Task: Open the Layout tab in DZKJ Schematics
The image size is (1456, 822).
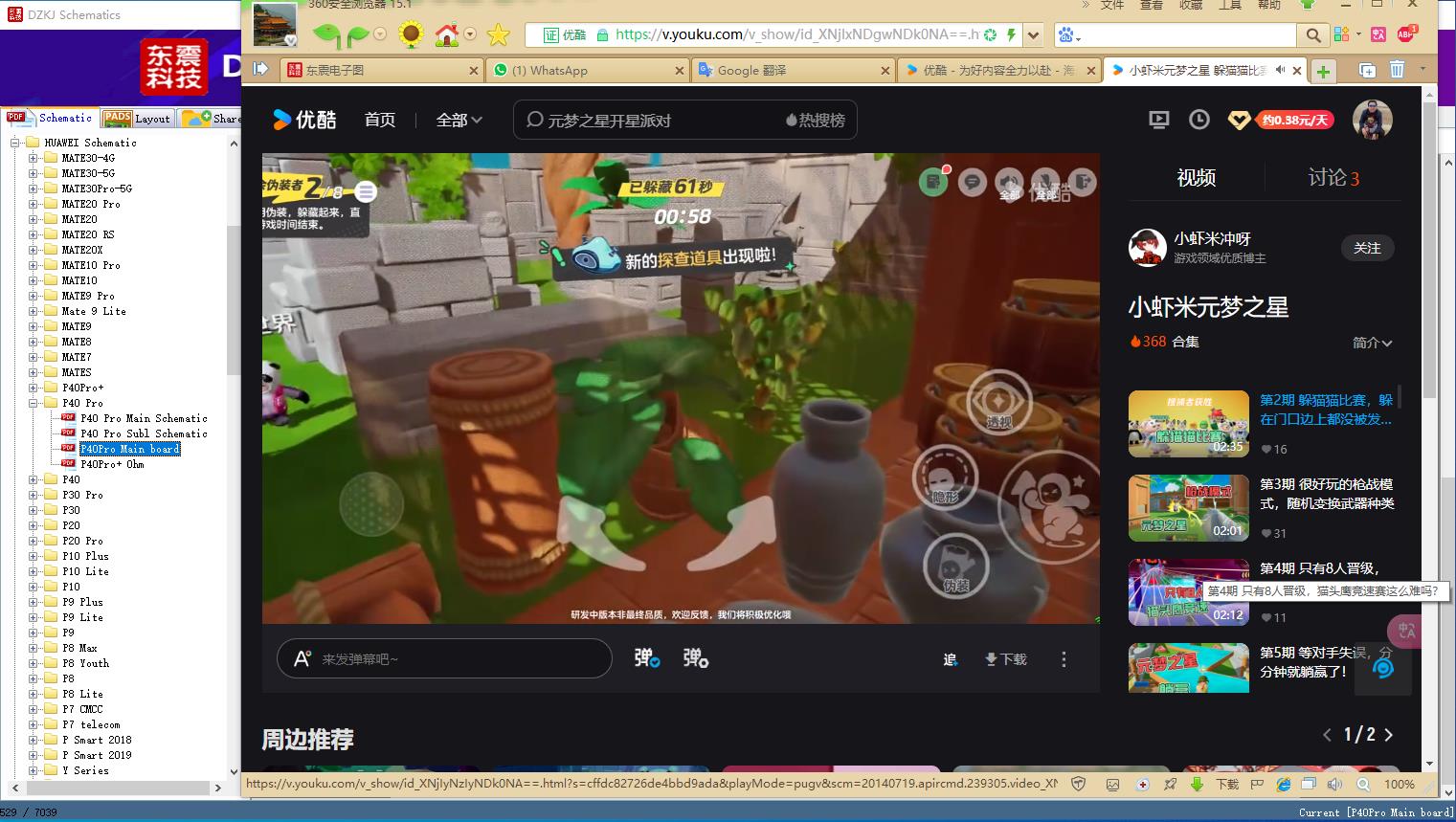Action: (x=138, y=118)
